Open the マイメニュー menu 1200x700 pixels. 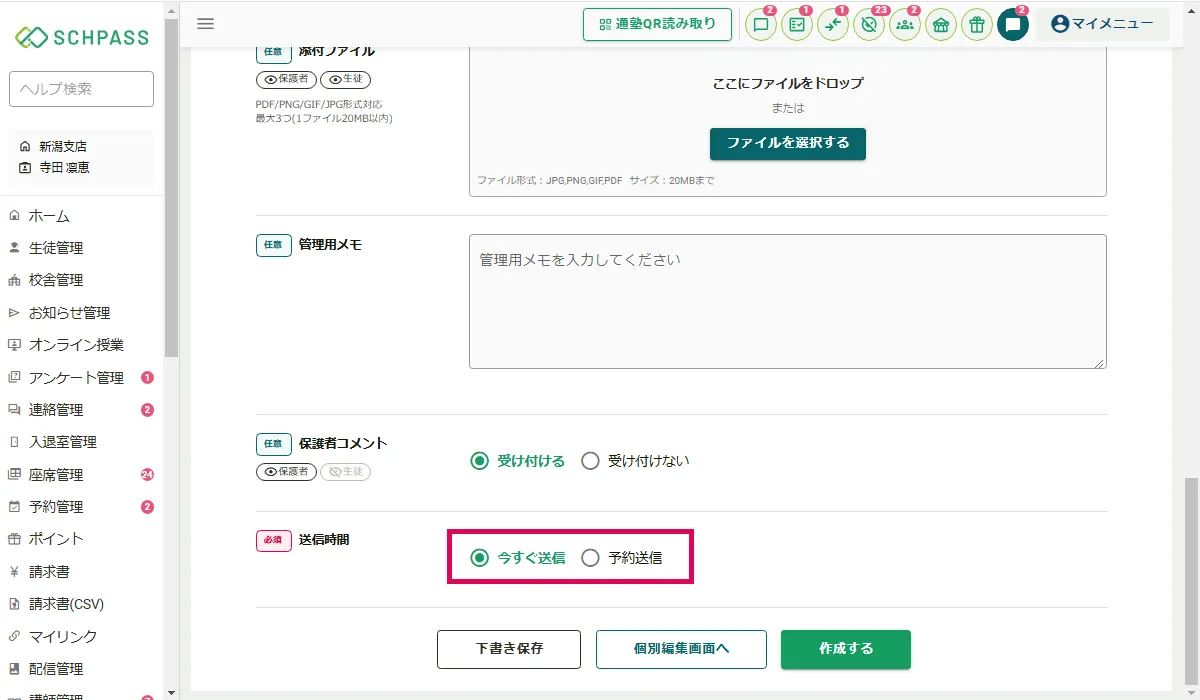1102,24
